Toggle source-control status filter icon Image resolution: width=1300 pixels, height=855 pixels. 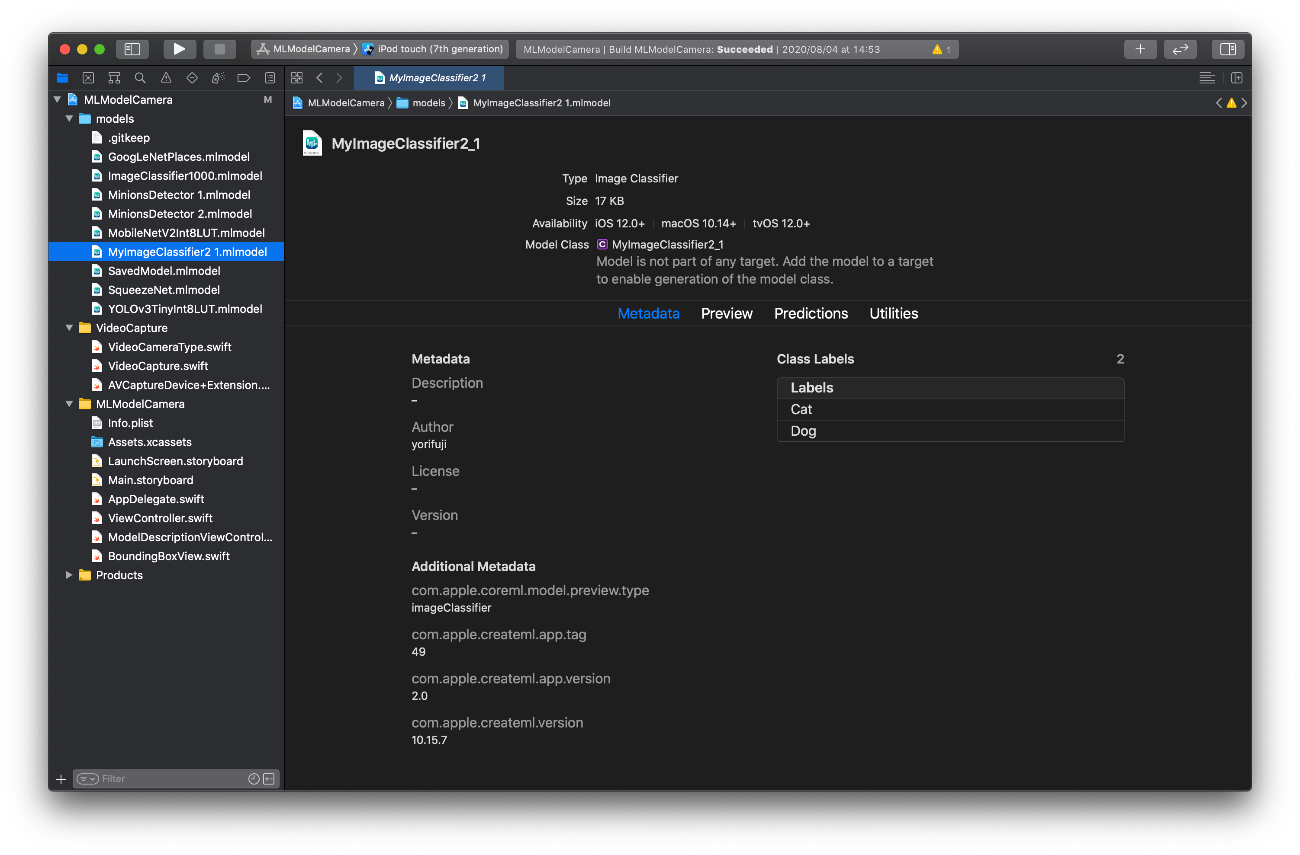(269, 779)
